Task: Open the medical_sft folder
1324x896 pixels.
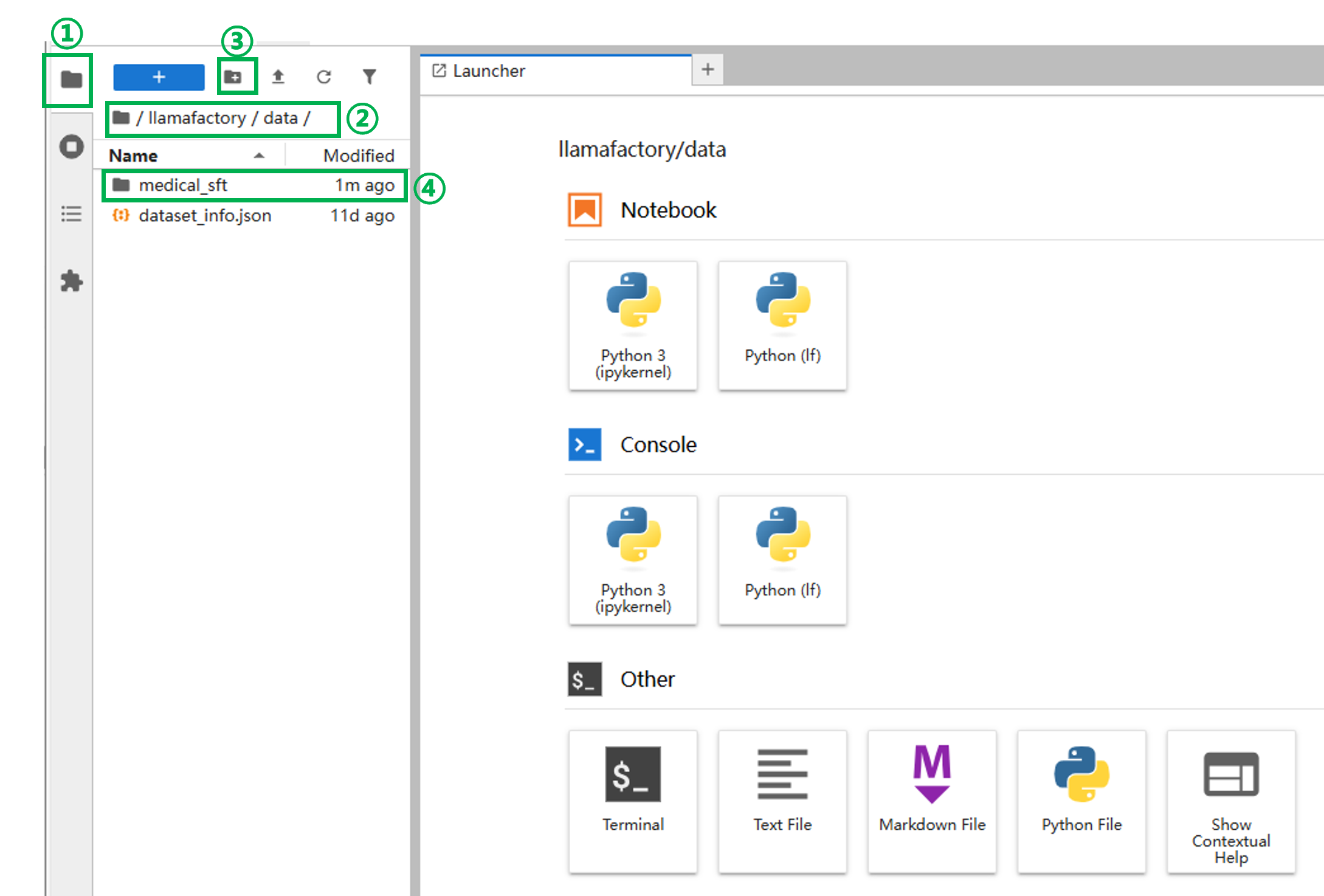Action: (182, 185)
